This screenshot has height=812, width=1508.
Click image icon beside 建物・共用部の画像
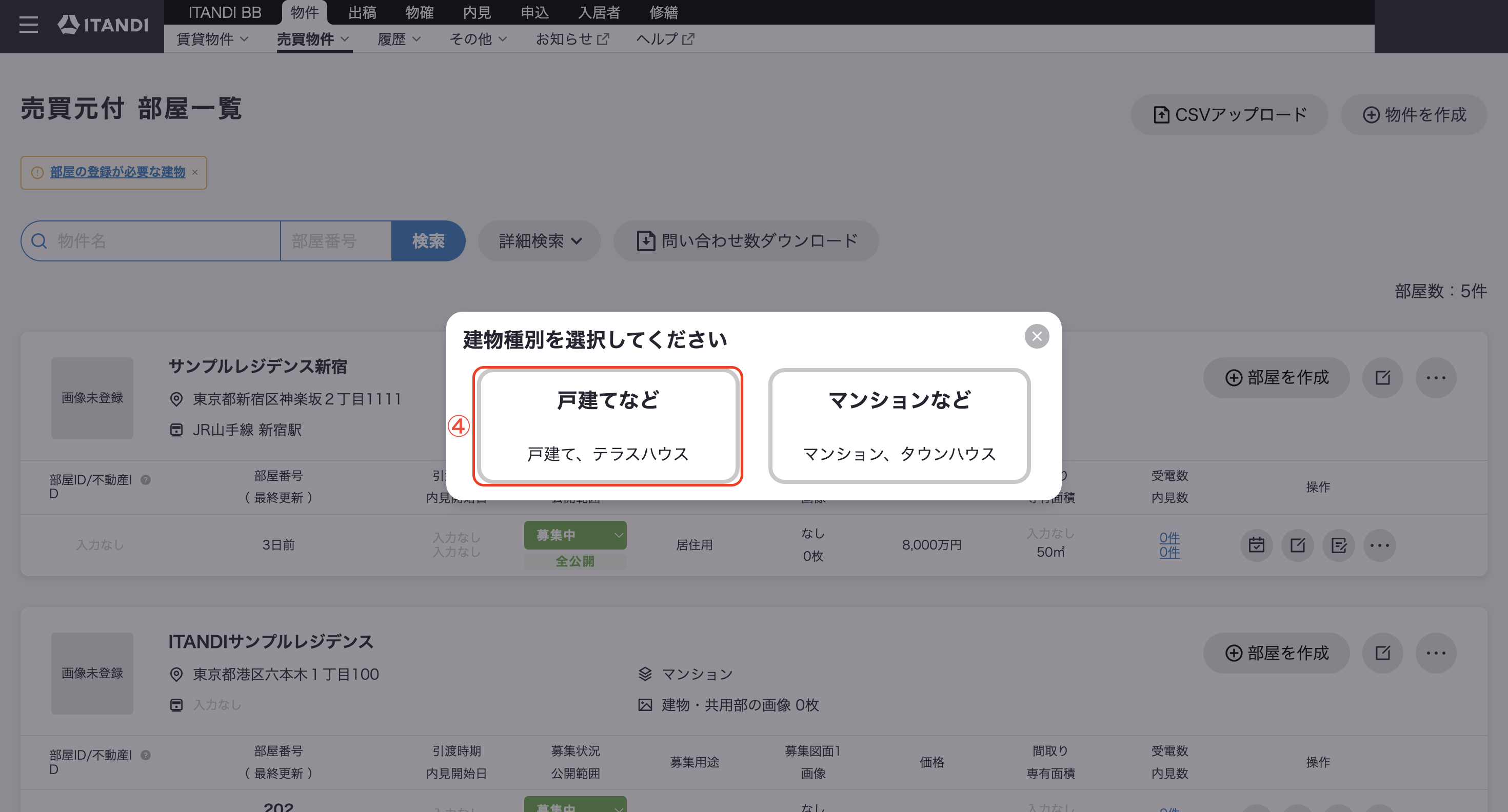(x=645, y=705)
